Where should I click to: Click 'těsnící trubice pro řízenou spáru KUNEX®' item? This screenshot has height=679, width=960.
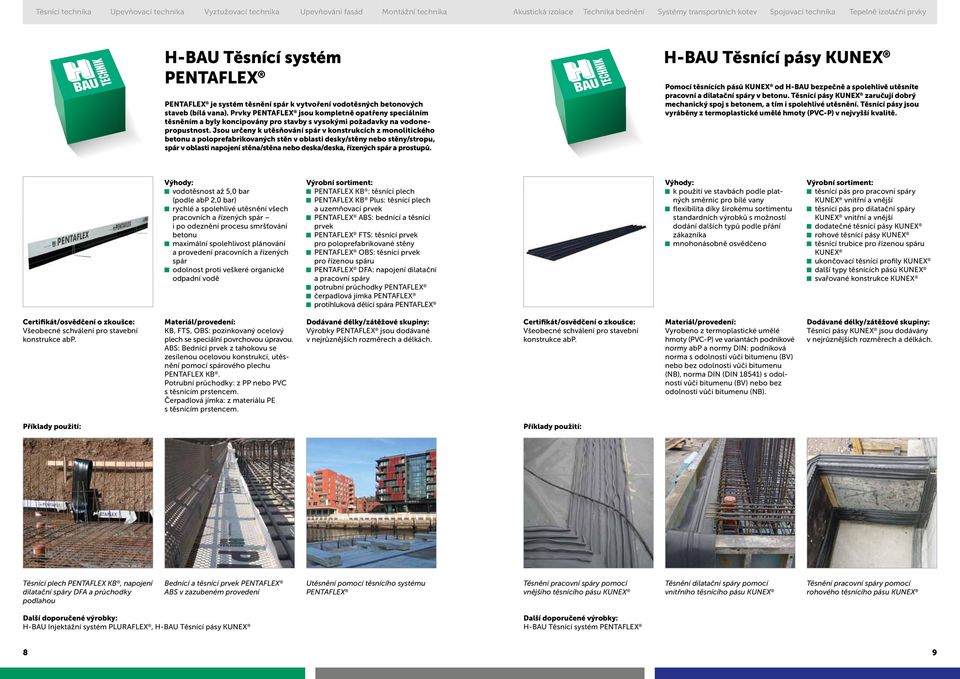(x=869, y=248)
